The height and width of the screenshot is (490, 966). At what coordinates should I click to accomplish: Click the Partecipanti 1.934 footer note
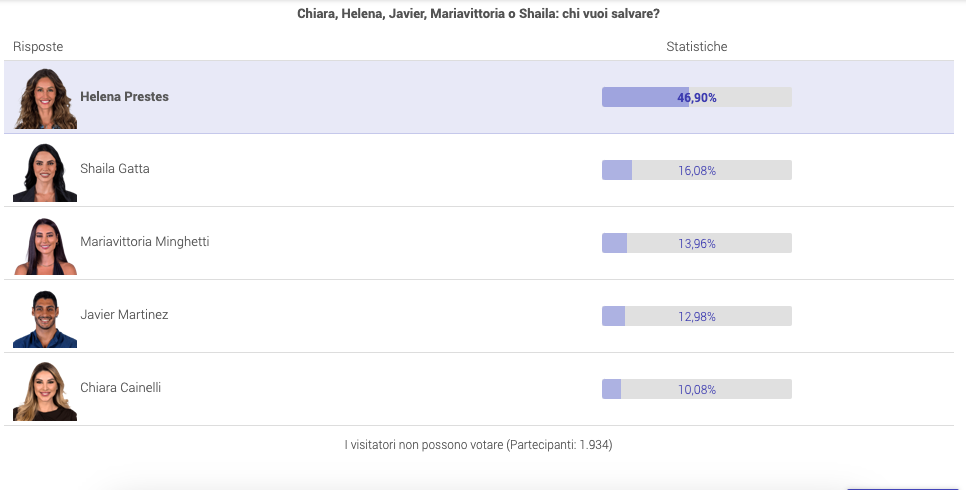coord(479,444)
